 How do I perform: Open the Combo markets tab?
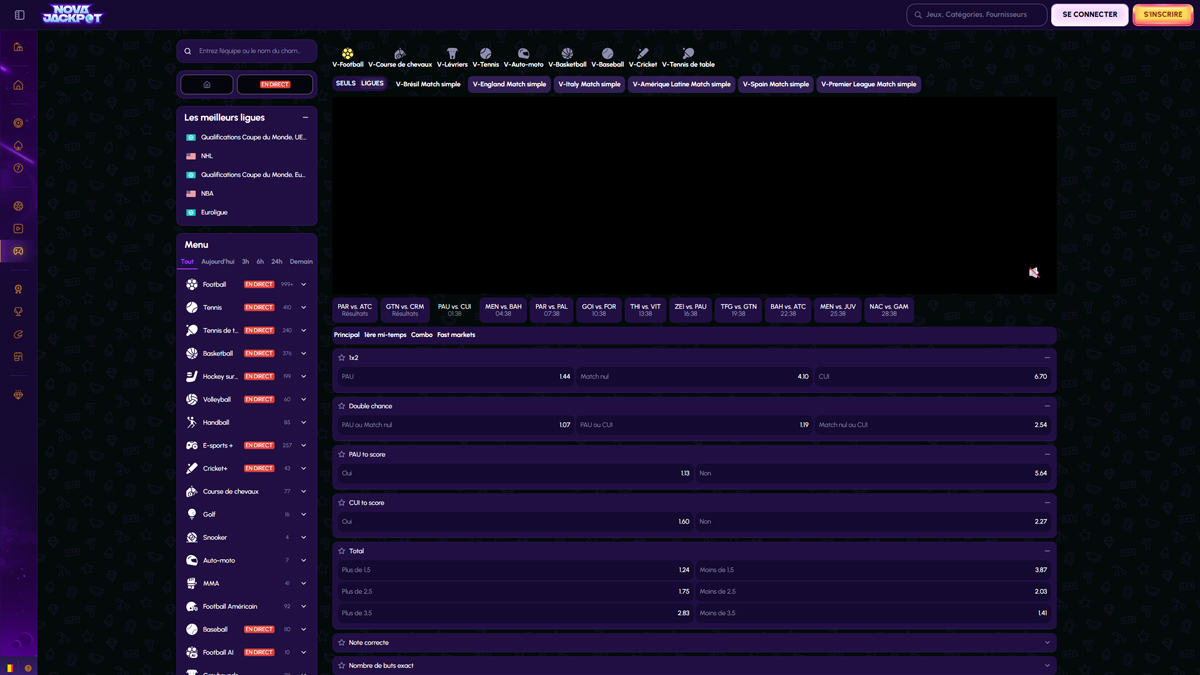tap(421, 334)
